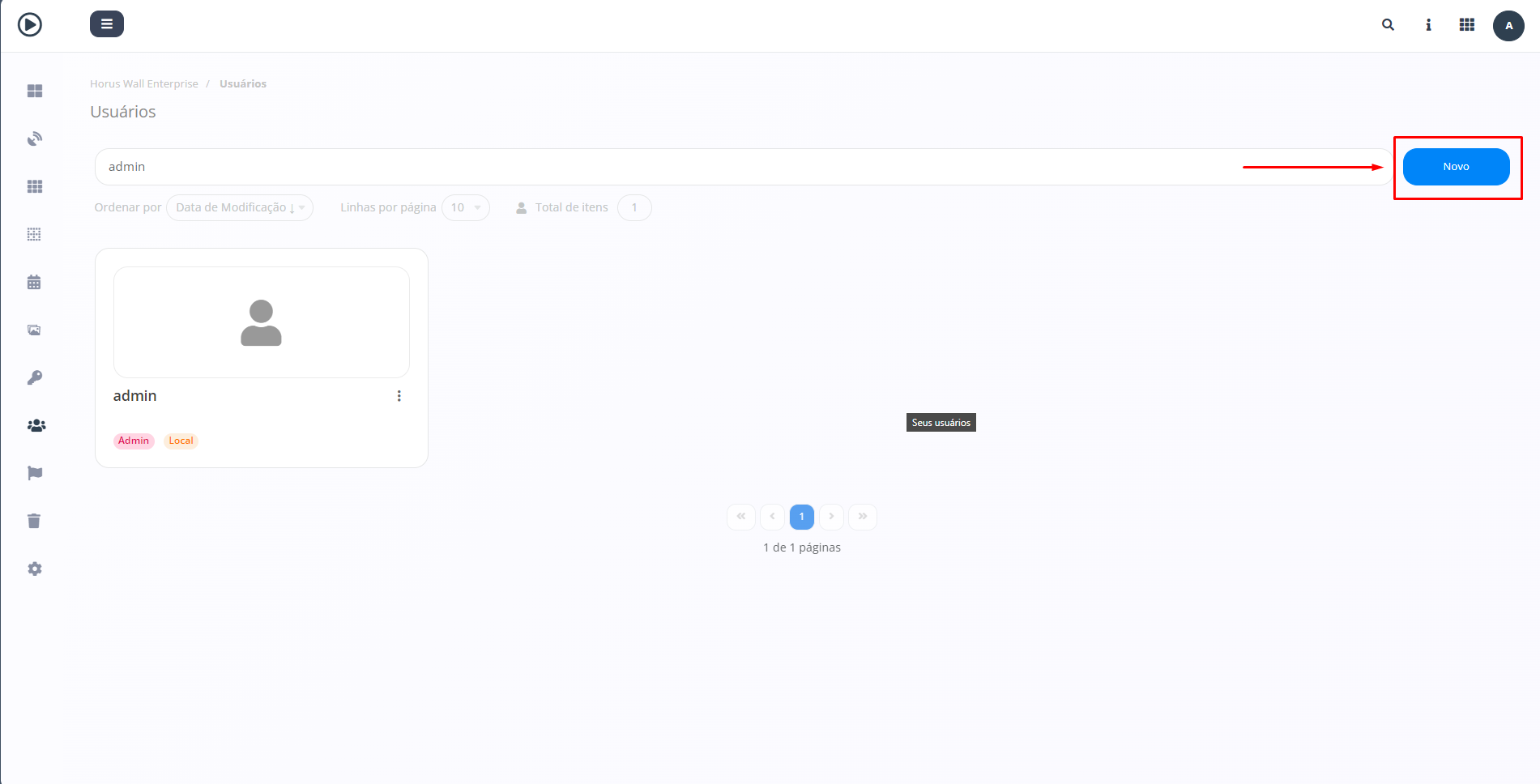Open the settings gear sidebar icon
This screenshot has width=1540, height=784.
pyautogui.click(x=35, y=569)
